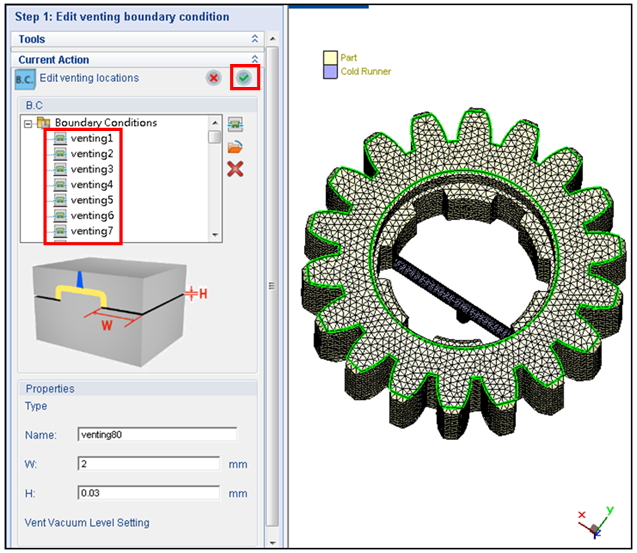Click the H height input field
Image resolution: width=637 pixels, height=553 pixels.
[149, 493]
